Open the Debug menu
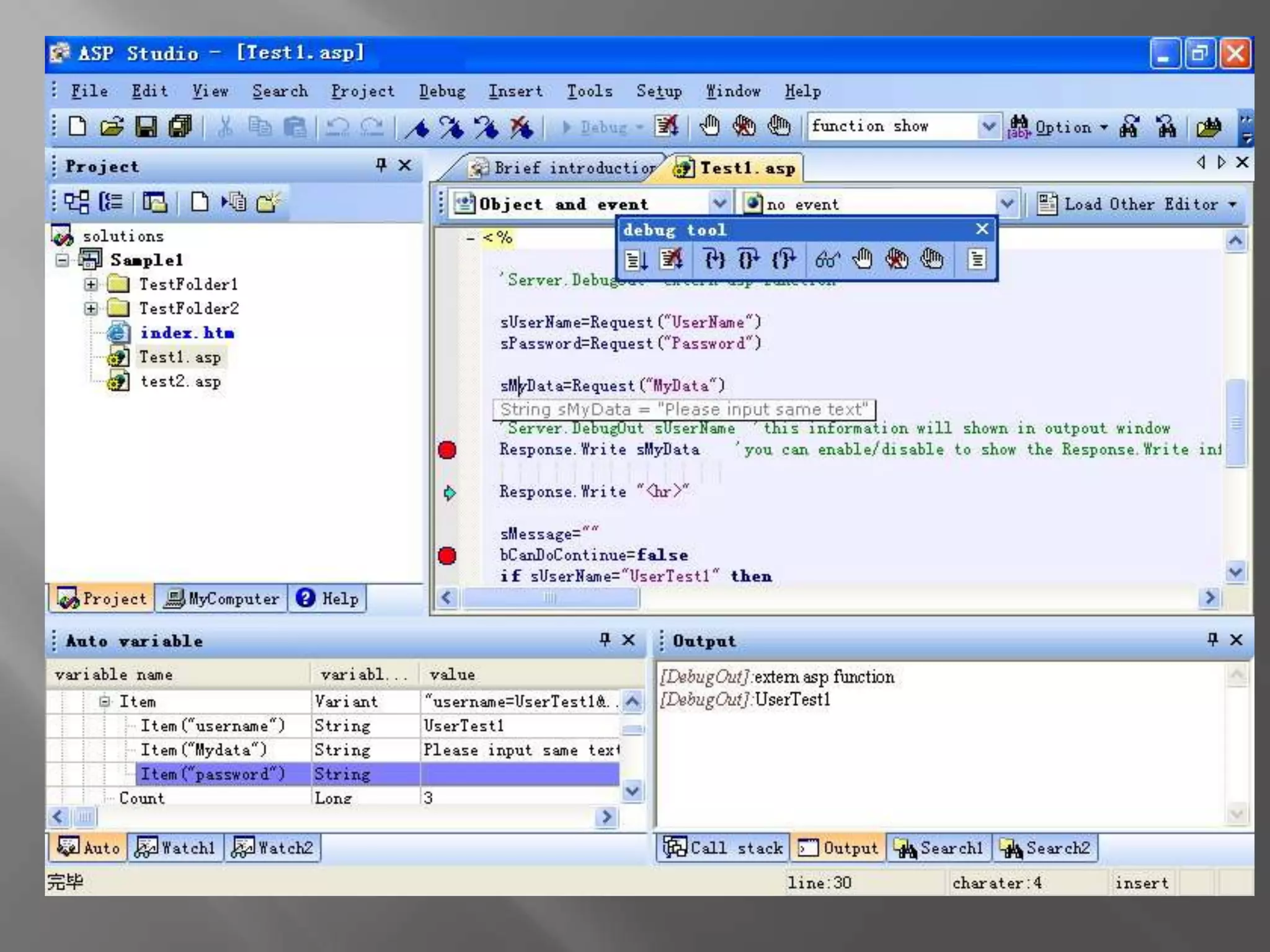 [442, 92]
